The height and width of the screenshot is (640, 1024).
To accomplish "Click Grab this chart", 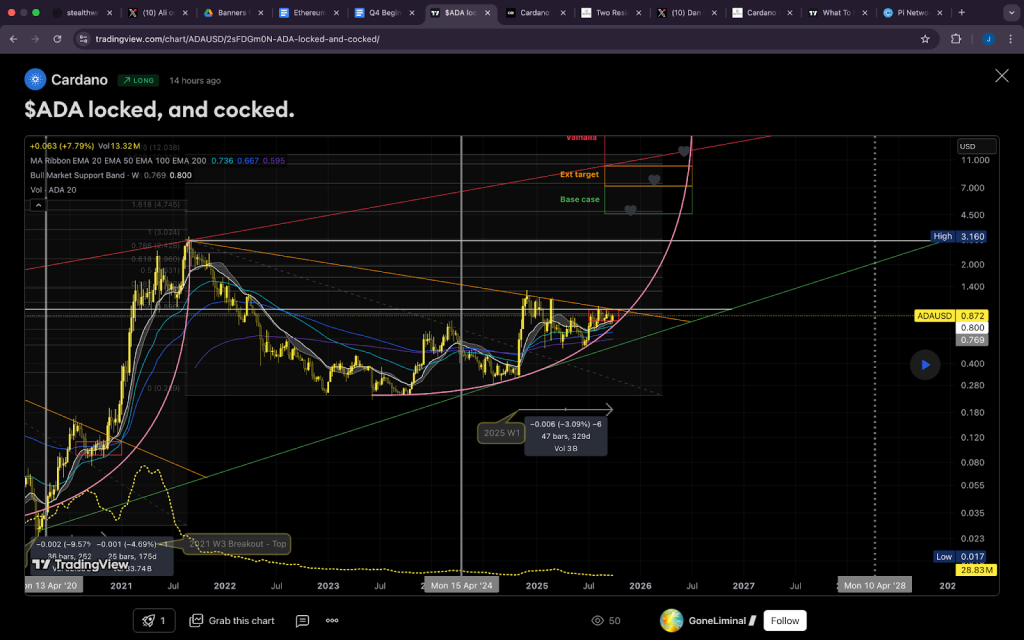I will click(x=232, y=620).
